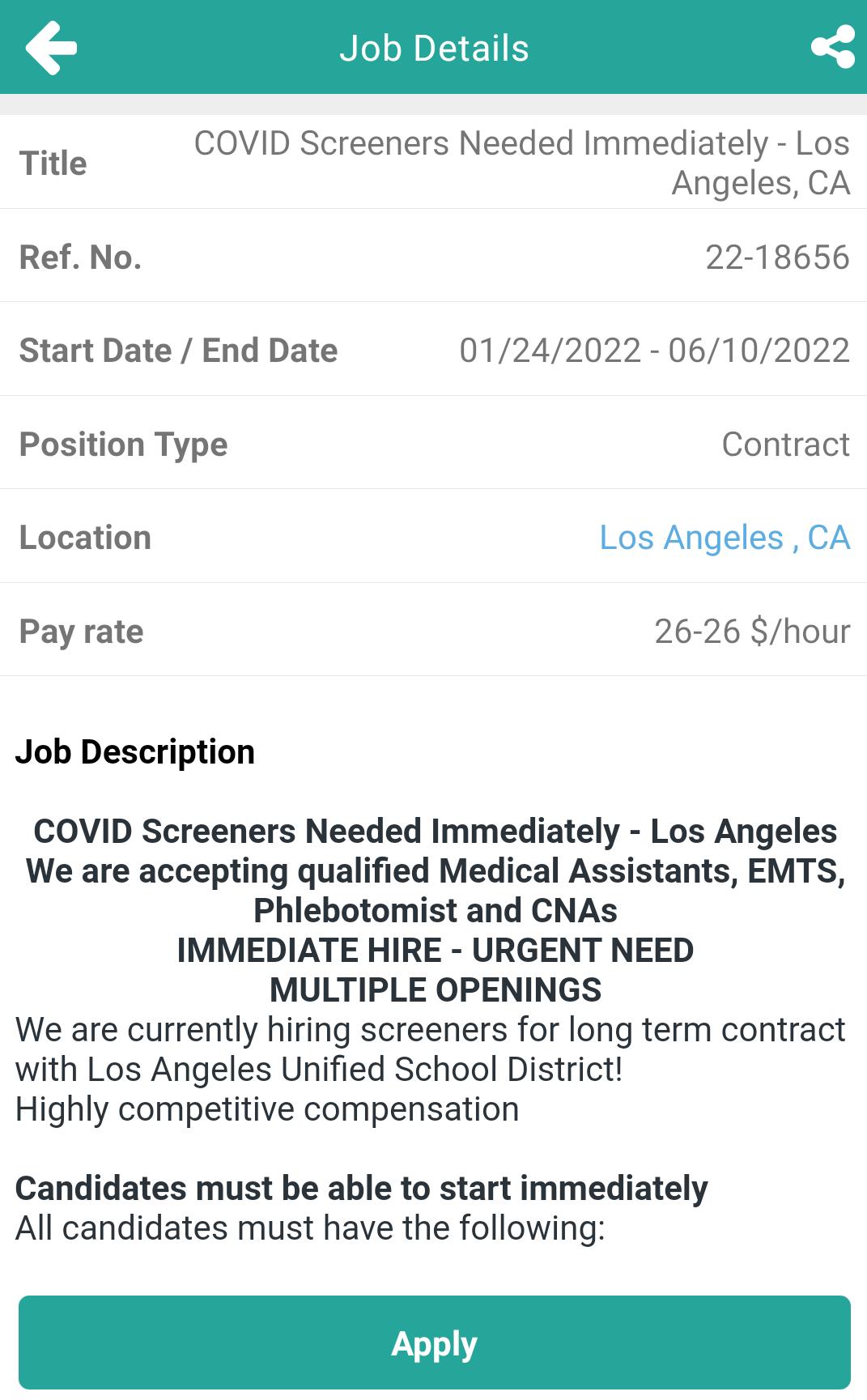
Task: Tap the MULTIPLE OPENINGS text
Action: click(436, 990)
